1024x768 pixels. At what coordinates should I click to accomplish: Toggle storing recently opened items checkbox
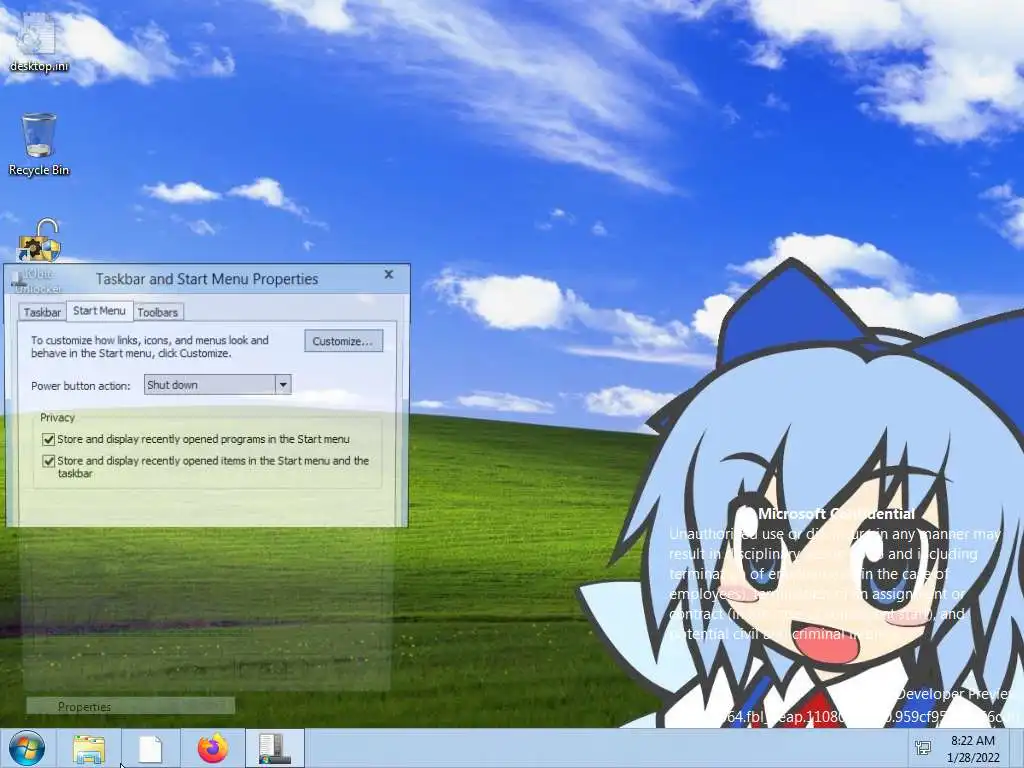(48, 461)
